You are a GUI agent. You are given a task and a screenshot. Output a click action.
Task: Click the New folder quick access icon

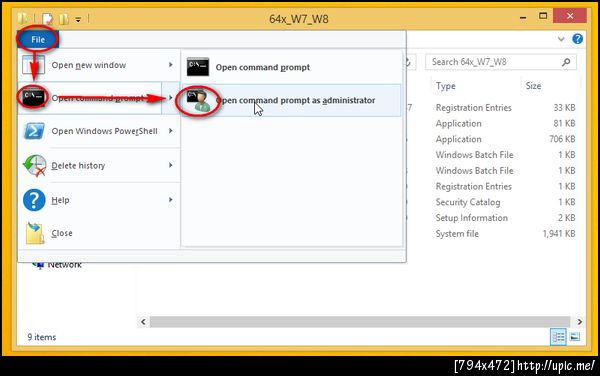point(64,18)
